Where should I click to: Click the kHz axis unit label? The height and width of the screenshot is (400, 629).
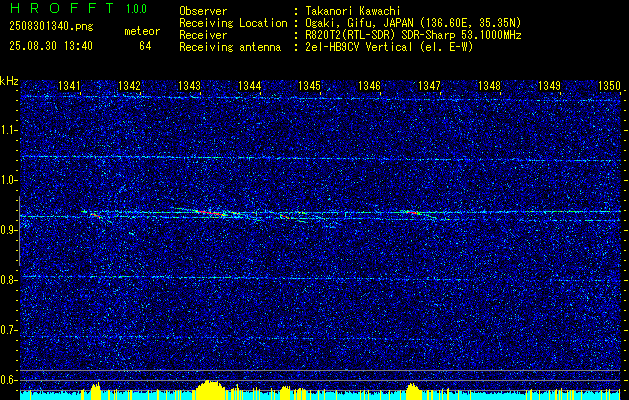pyautogui.click(x=9, y=82)
